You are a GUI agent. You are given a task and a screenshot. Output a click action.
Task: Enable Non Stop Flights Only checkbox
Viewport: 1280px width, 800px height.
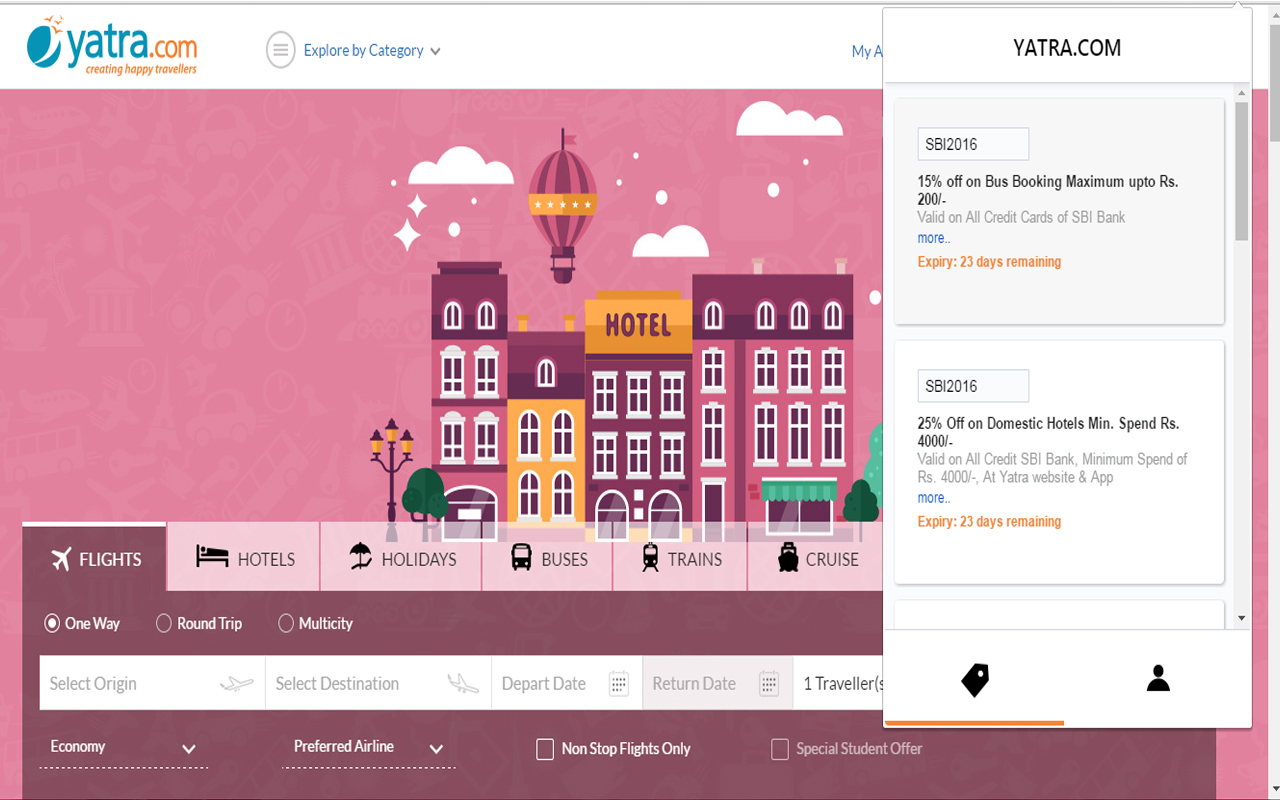[x=545, y=749]
